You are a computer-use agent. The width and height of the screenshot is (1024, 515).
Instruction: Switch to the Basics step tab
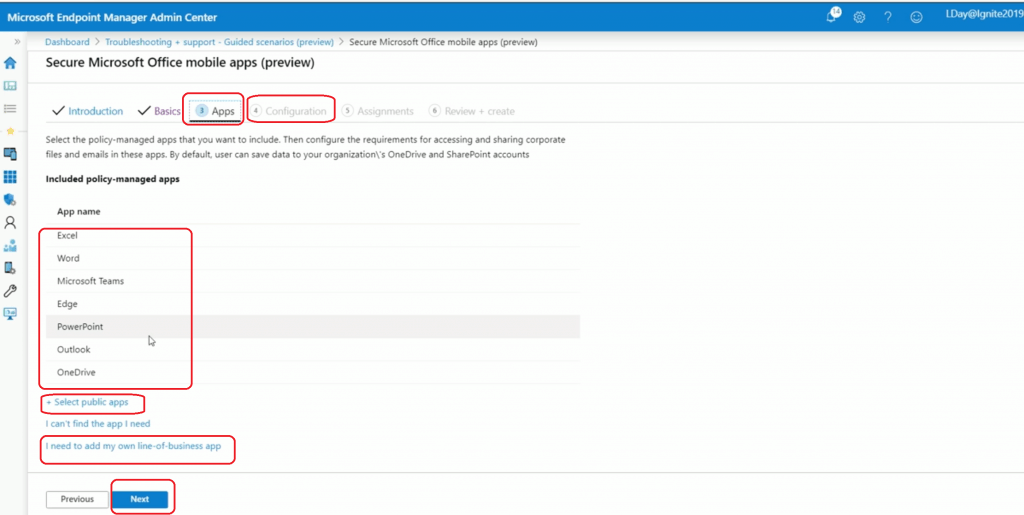[159, 111]
